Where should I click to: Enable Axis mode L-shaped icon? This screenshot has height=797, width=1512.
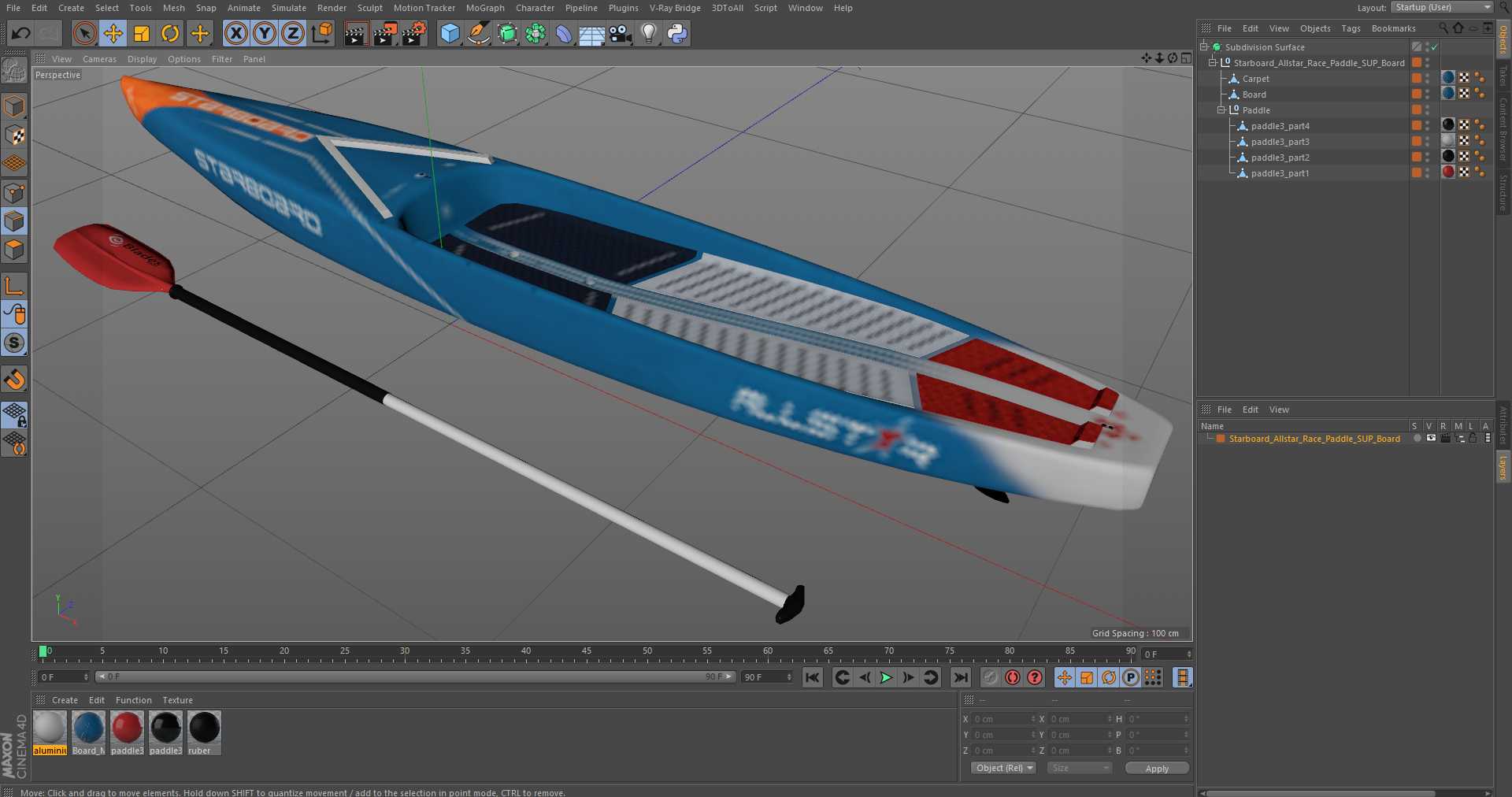tap(14, 286)
